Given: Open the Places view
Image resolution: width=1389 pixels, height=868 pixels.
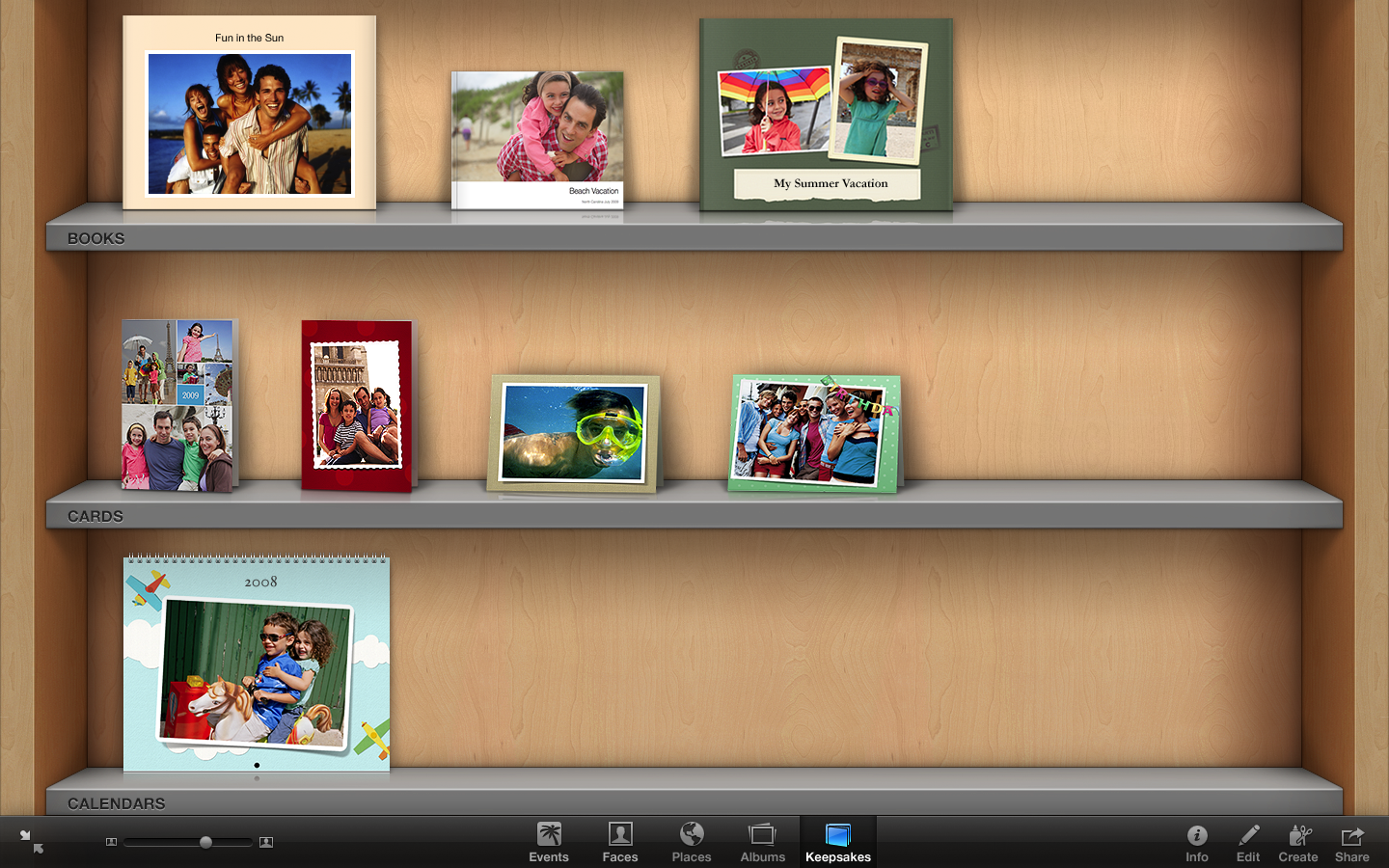Looking at the screenshot, I should (x=692, y=842).
